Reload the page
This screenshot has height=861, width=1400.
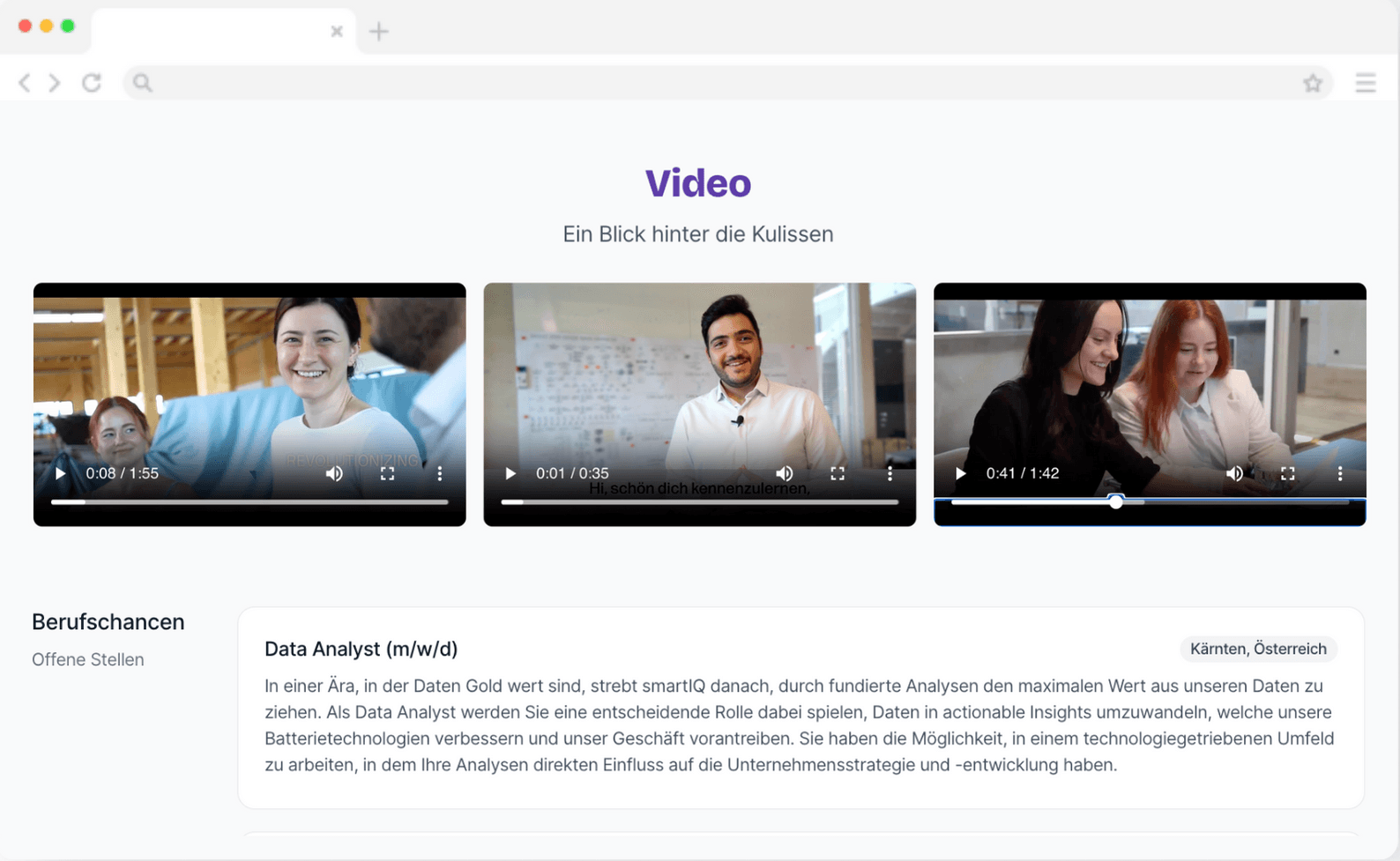point(92,83)
